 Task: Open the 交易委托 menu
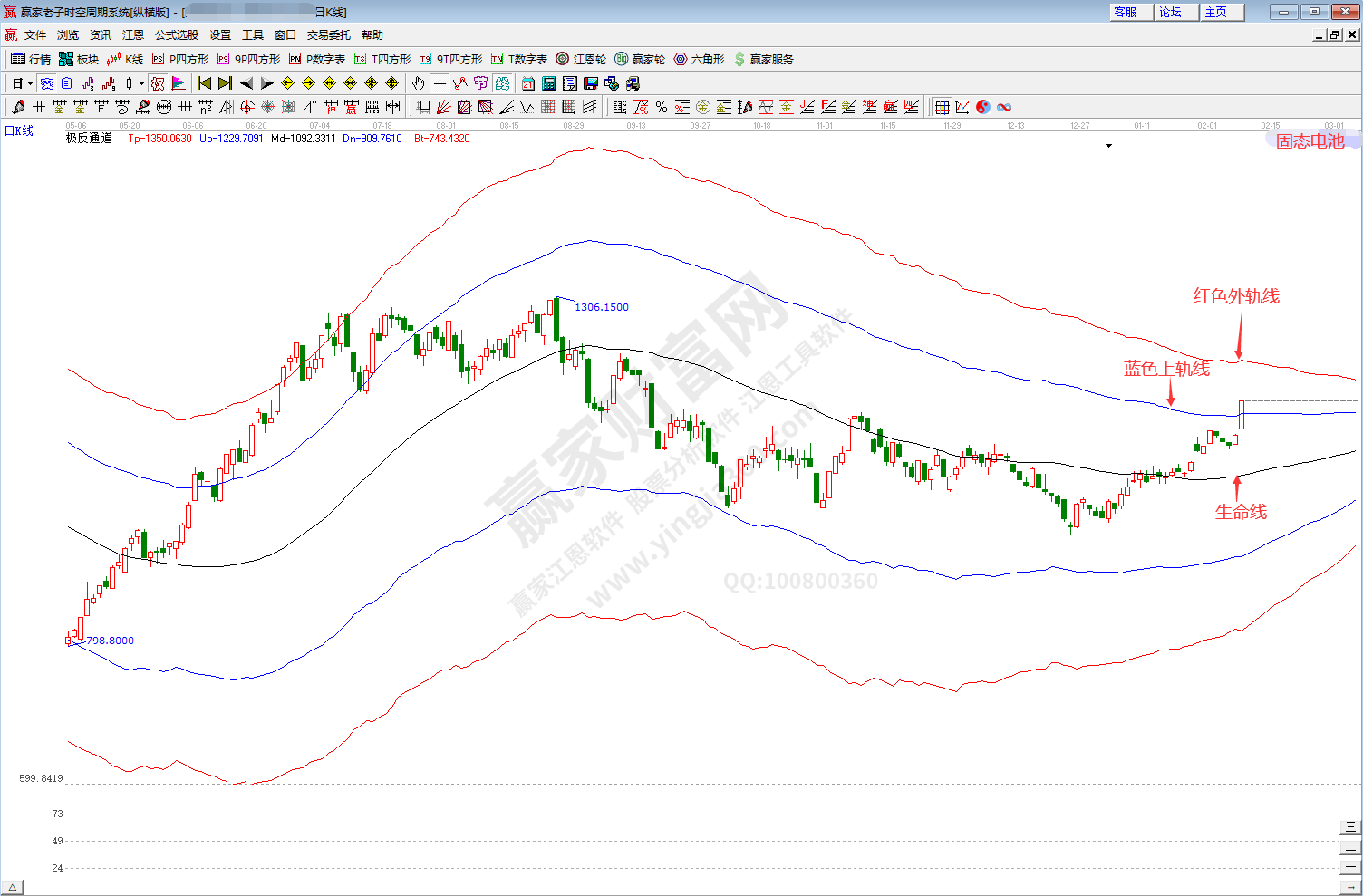tap(328, 35)
